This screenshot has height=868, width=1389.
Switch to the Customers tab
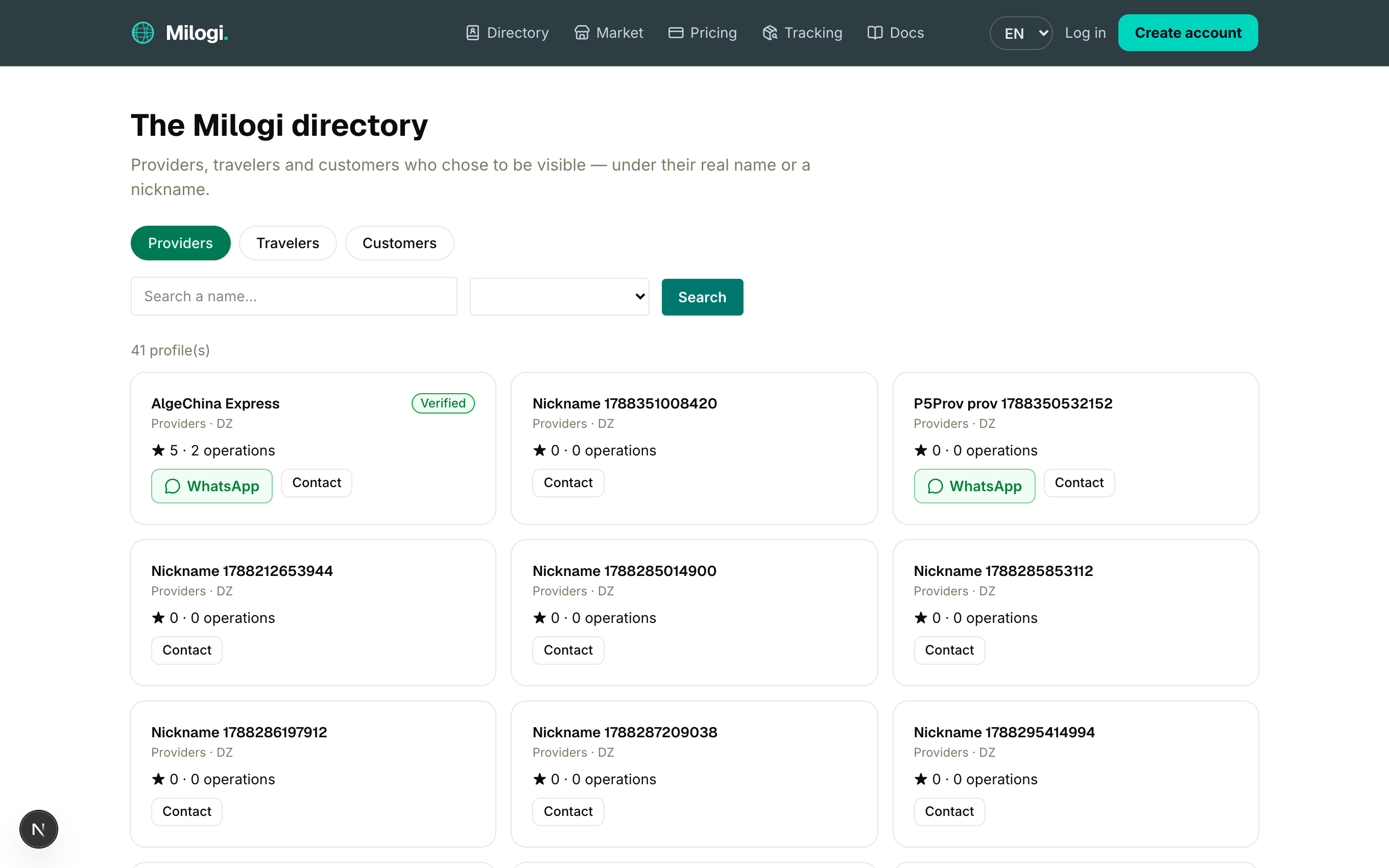399,243
